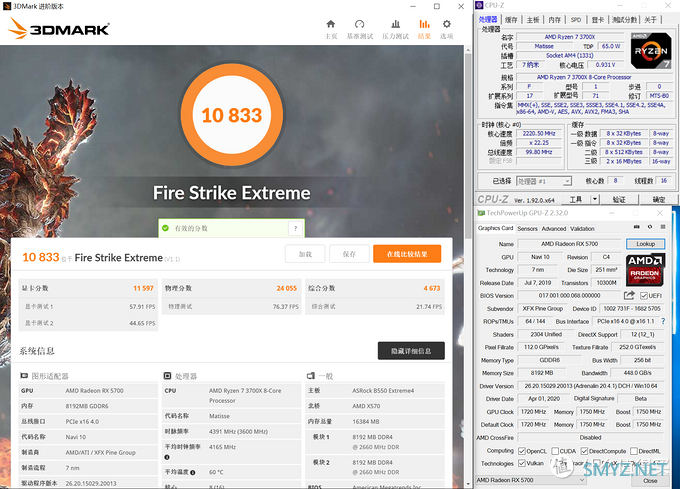The height and width of the screenshot is (489, 680).
Task: Go to 3DMark Home (主页) icon
Action: [x=330, y=24]
